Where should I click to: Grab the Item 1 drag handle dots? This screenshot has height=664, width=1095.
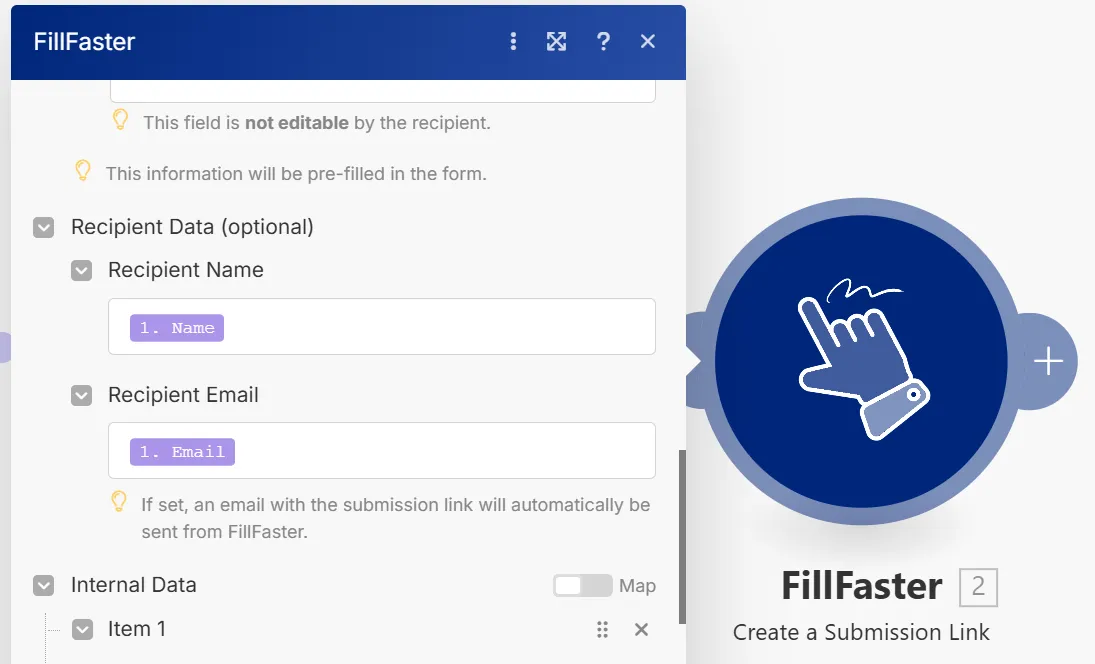pyautogui.click(x=603, y=630)
